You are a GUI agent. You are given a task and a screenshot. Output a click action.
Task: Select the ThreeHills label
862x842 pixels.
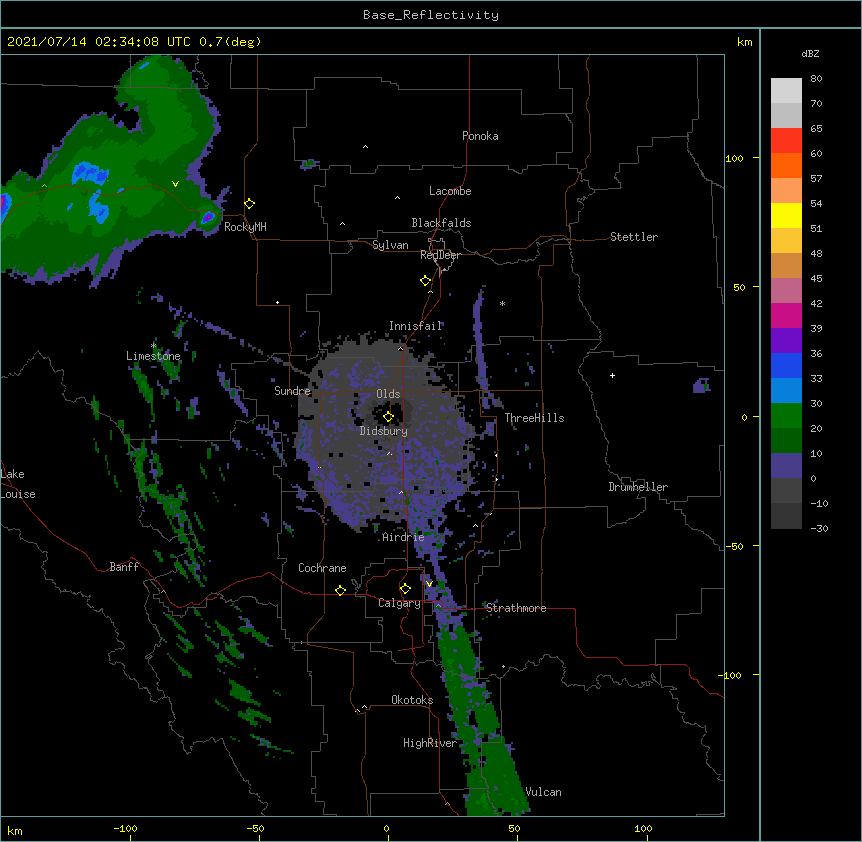[x=534, y=418]
